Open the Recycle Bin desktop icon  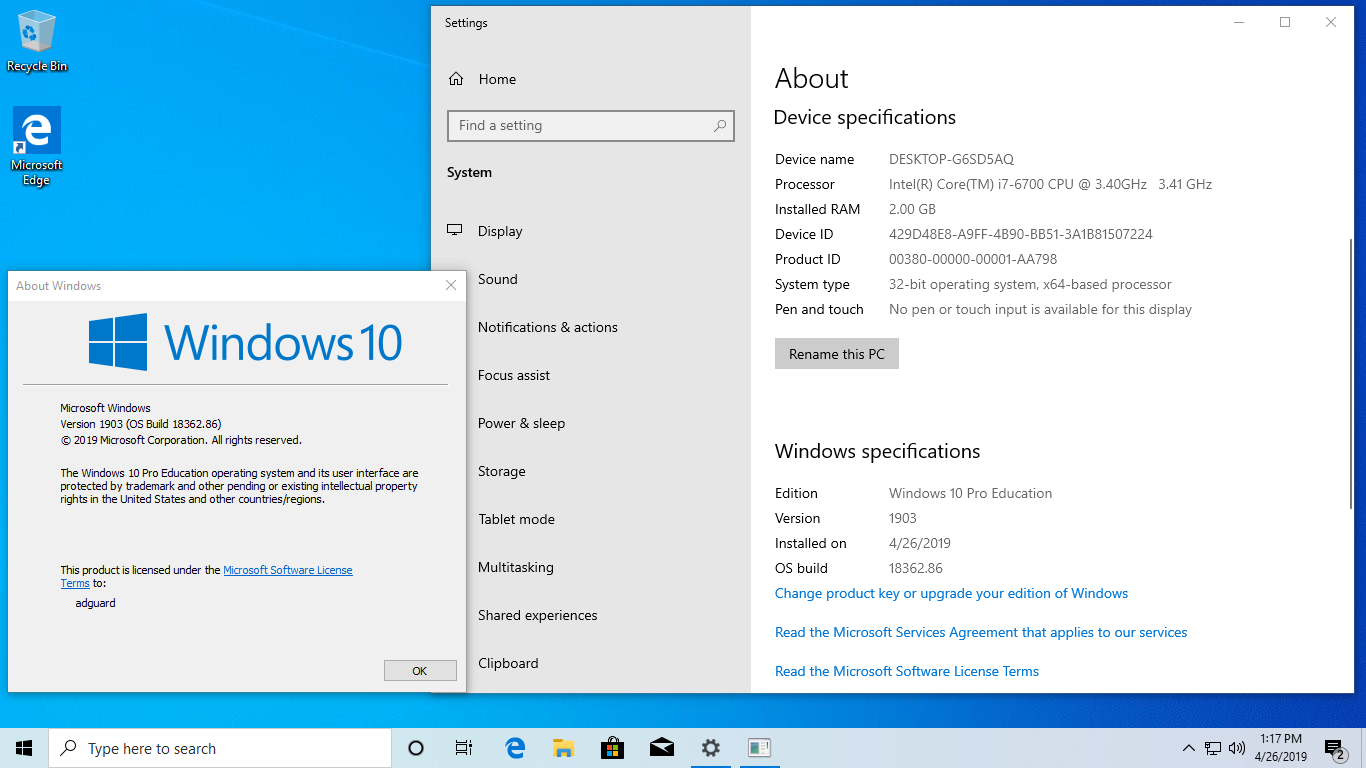[x=37, y=41]
